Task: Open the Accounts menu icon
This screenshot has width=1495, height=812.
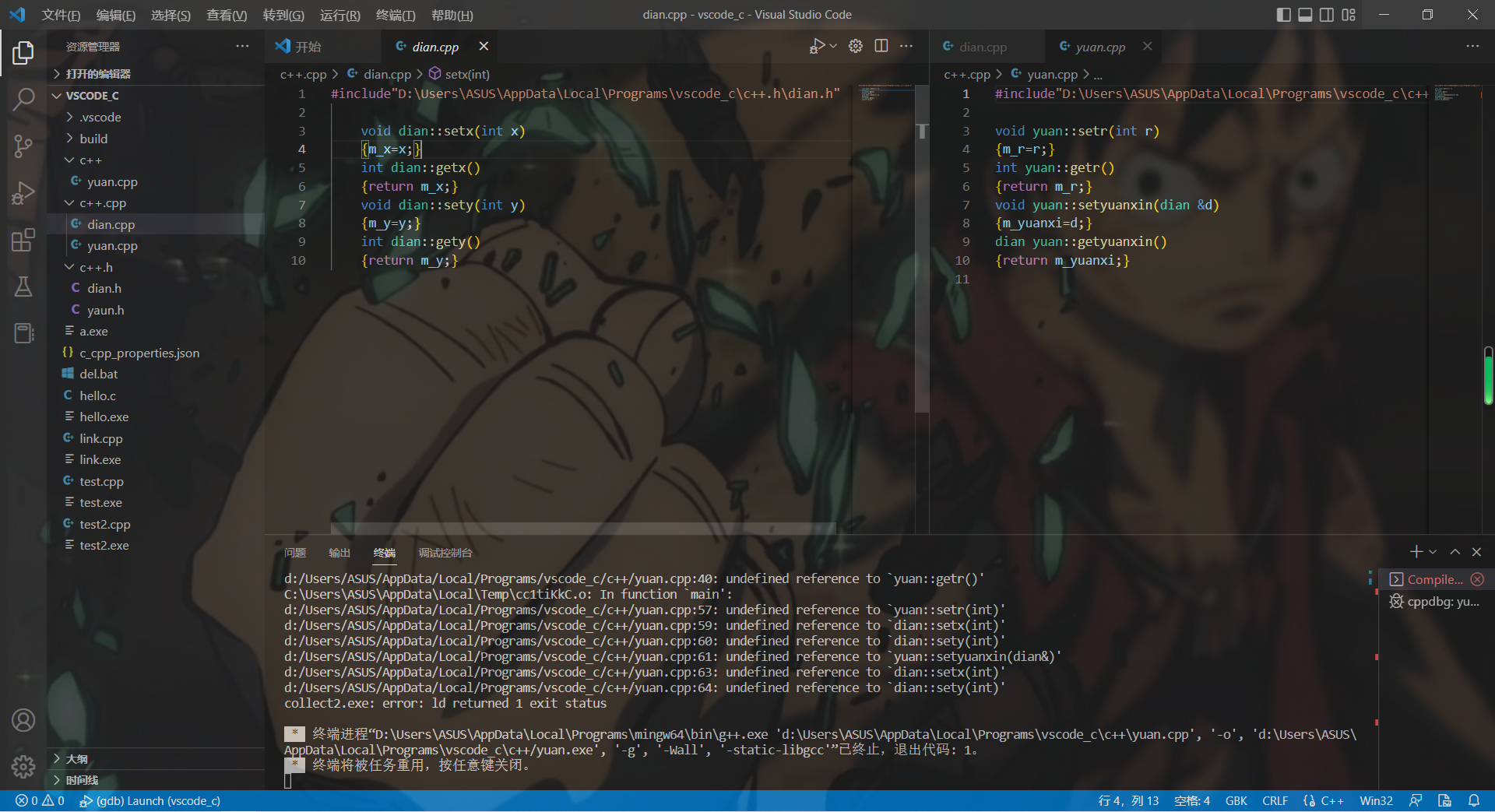Action: pyautogui.click(x=23, y=720)
